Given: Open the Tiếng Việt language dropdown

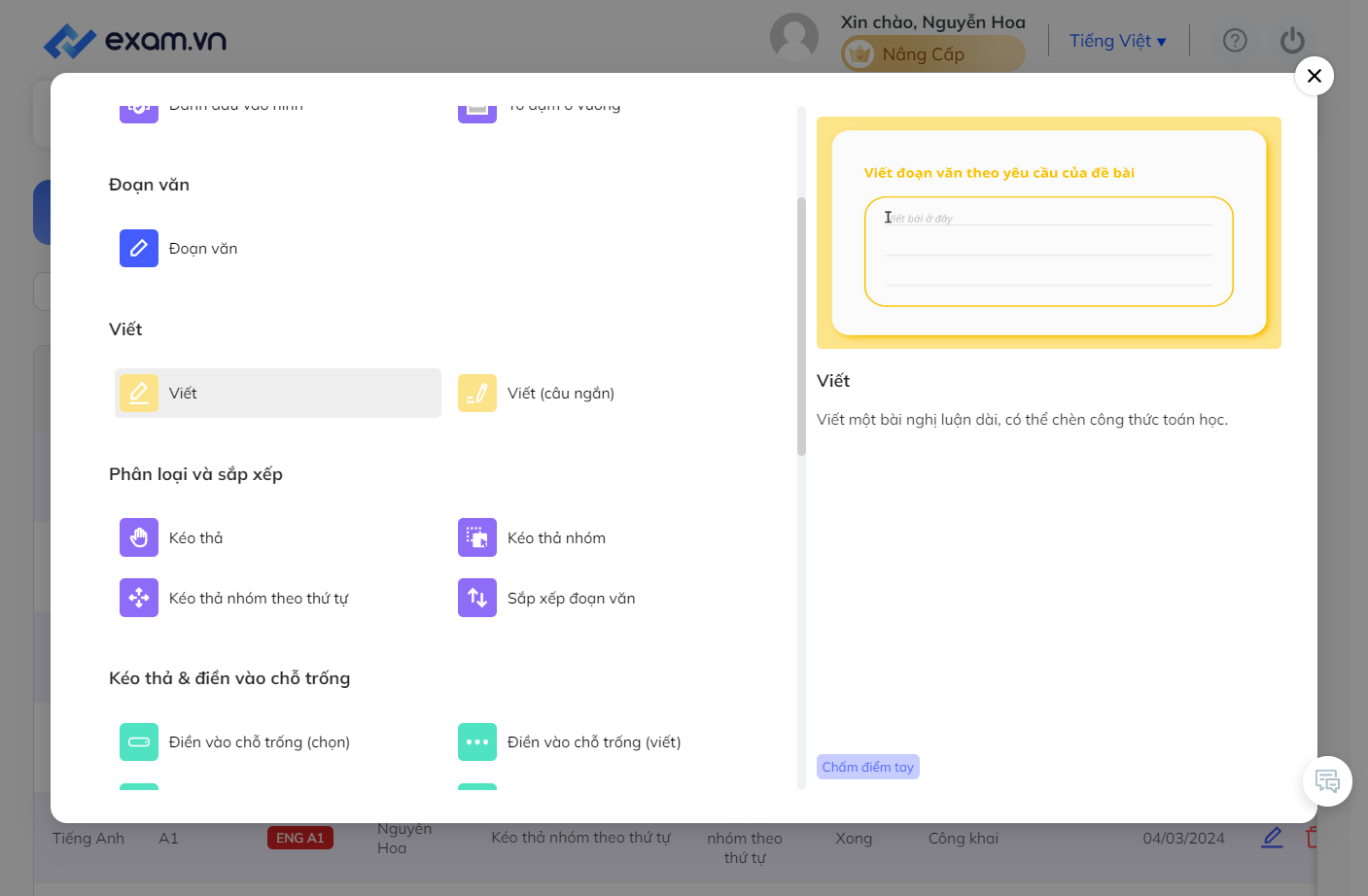Looking at the screenshot, I should 1117,41.
